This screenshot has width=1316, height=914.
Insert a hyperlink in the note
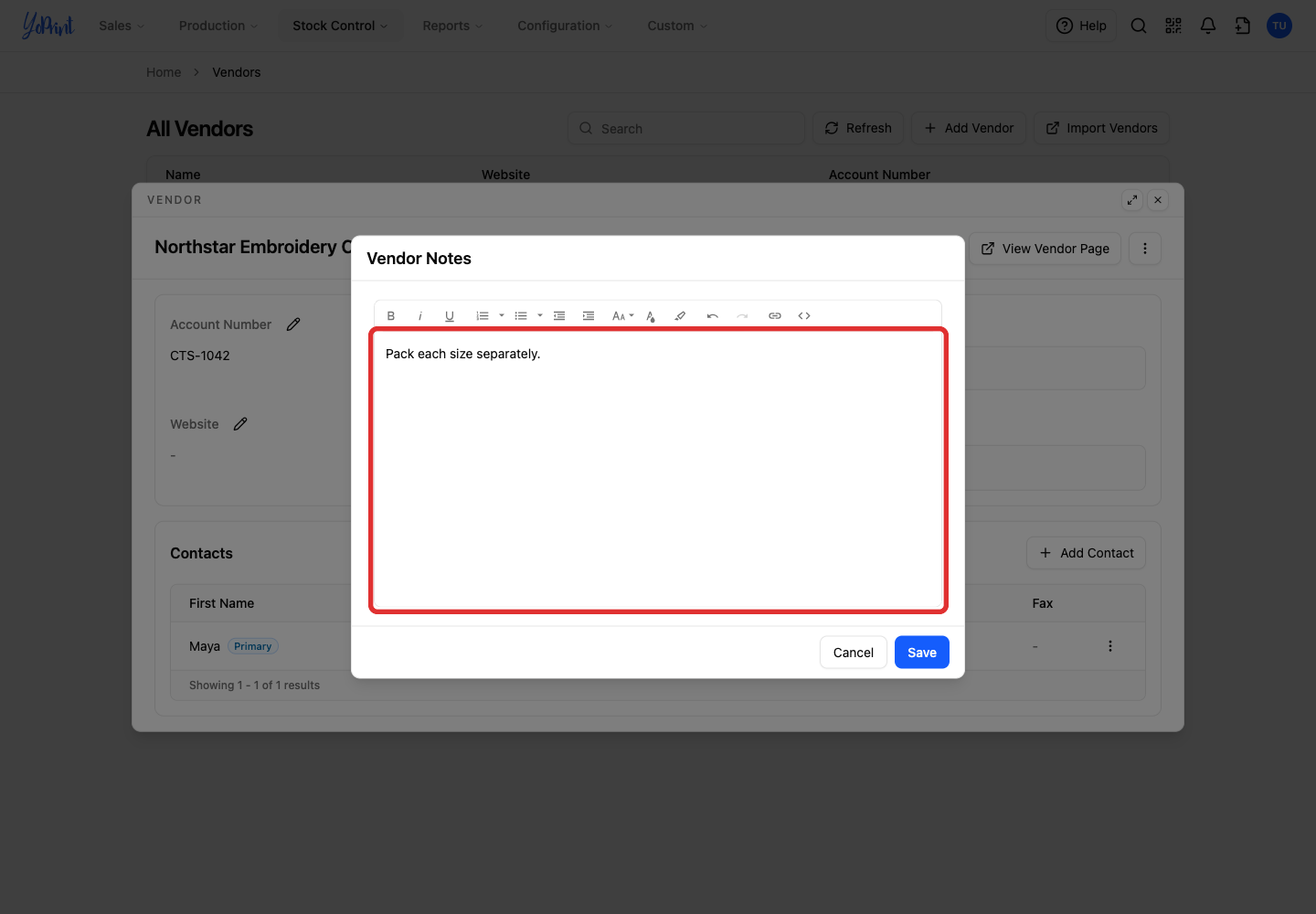click(x=775, y=316)
